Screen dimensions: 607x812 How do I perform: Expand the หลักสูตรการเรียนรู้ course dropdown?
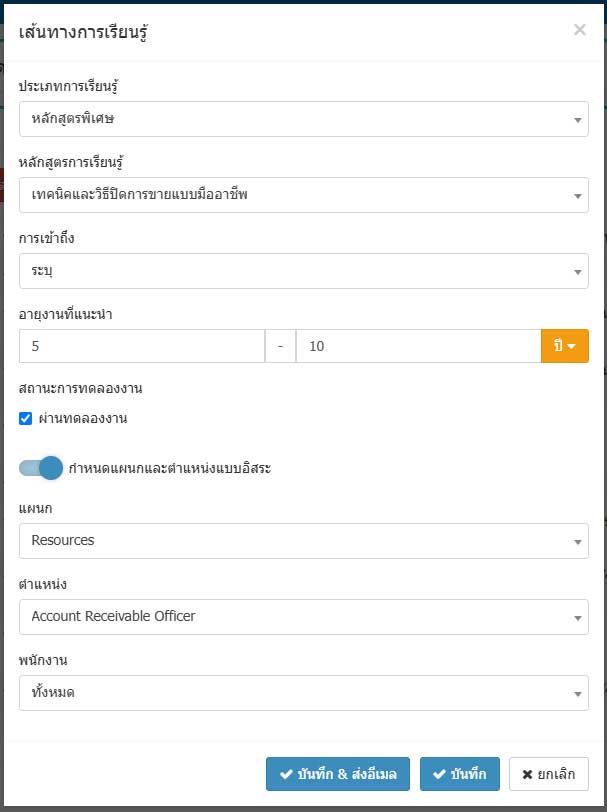click(304, 195)
